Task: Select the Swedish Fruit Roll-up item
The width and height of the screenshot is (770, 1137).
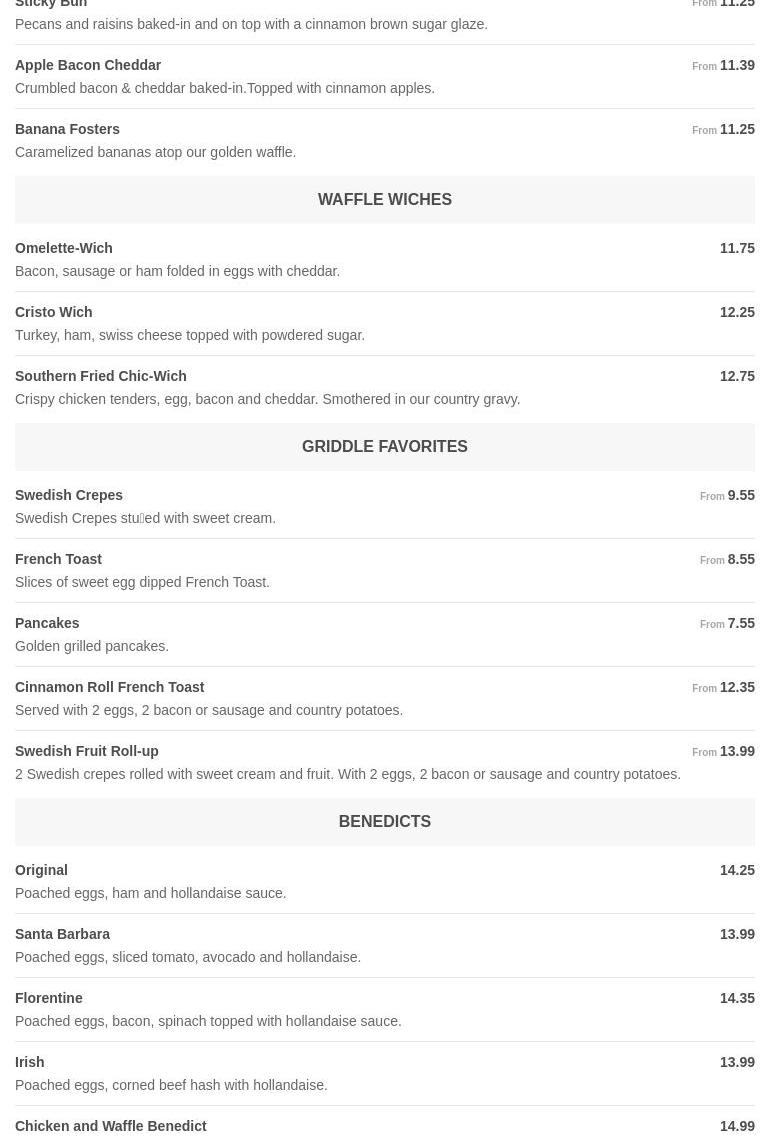Action: point(87,752)
